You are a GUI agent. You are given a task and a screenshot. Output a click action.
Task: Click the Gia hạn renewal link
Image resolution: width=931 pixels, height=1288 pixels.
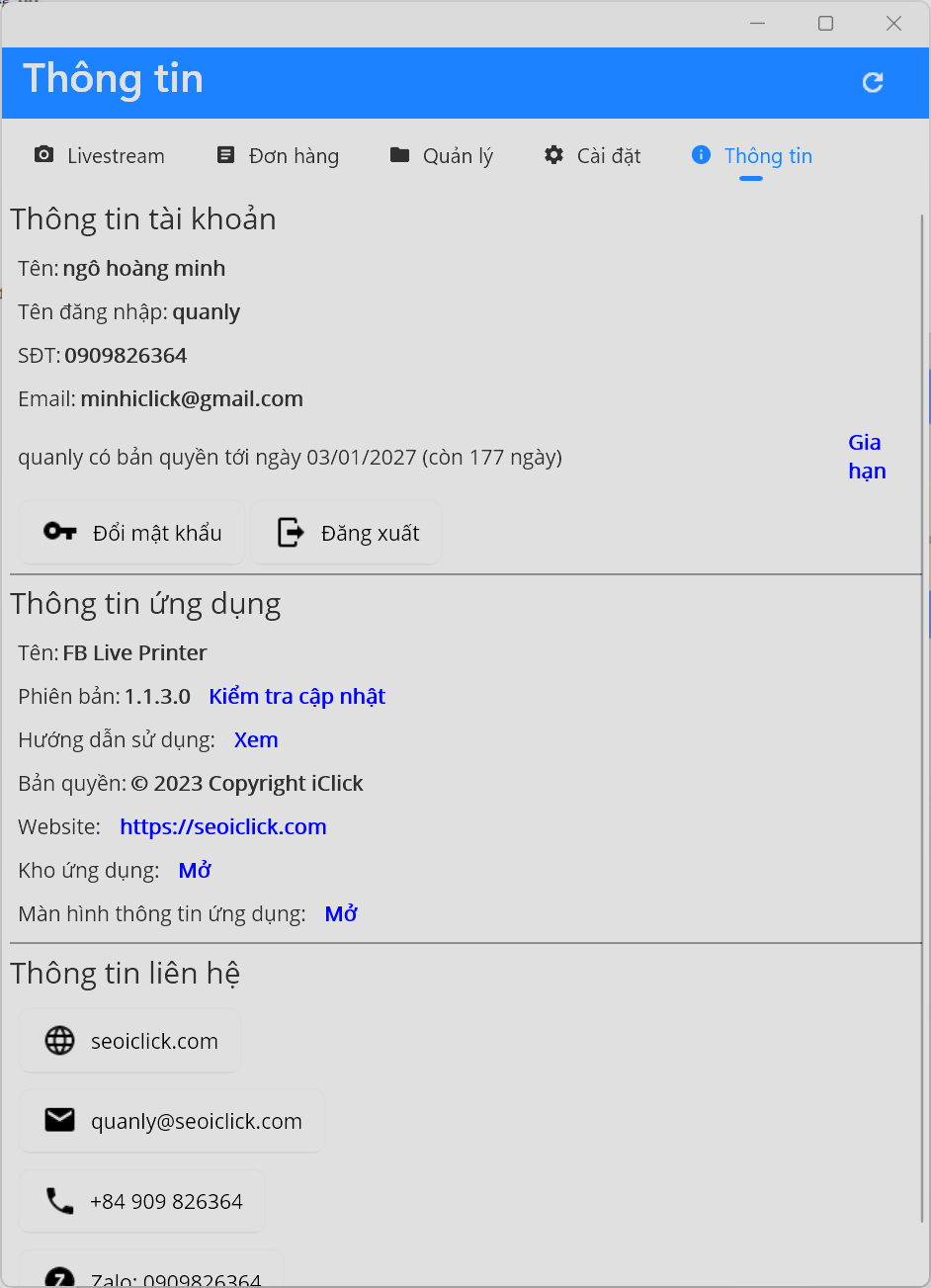867,457
